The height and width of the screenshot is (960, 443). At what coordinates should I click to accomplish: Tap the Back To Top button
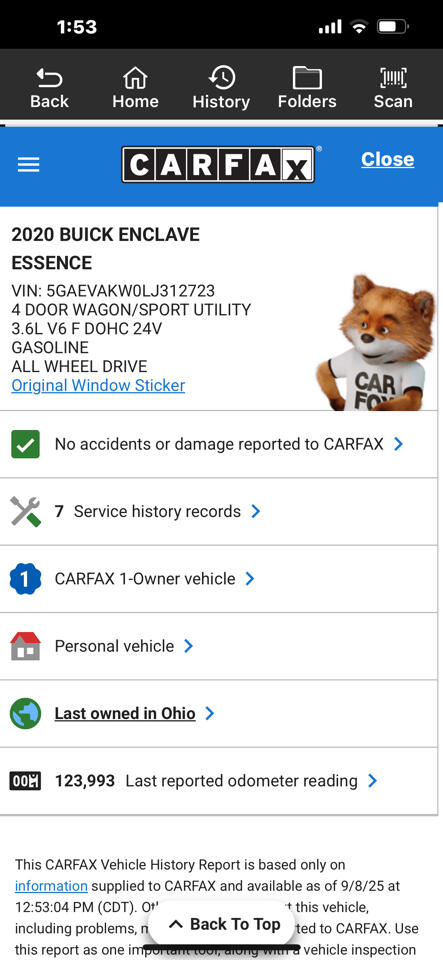(x=224, y=924)
